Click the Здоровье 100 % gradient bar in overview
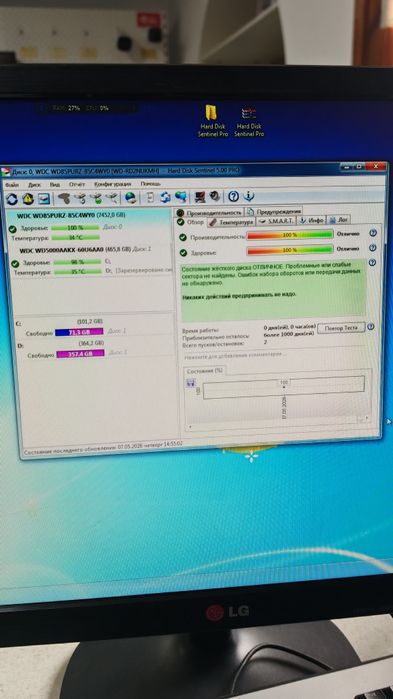Viewport: 393px width, 699px height. 290,250
